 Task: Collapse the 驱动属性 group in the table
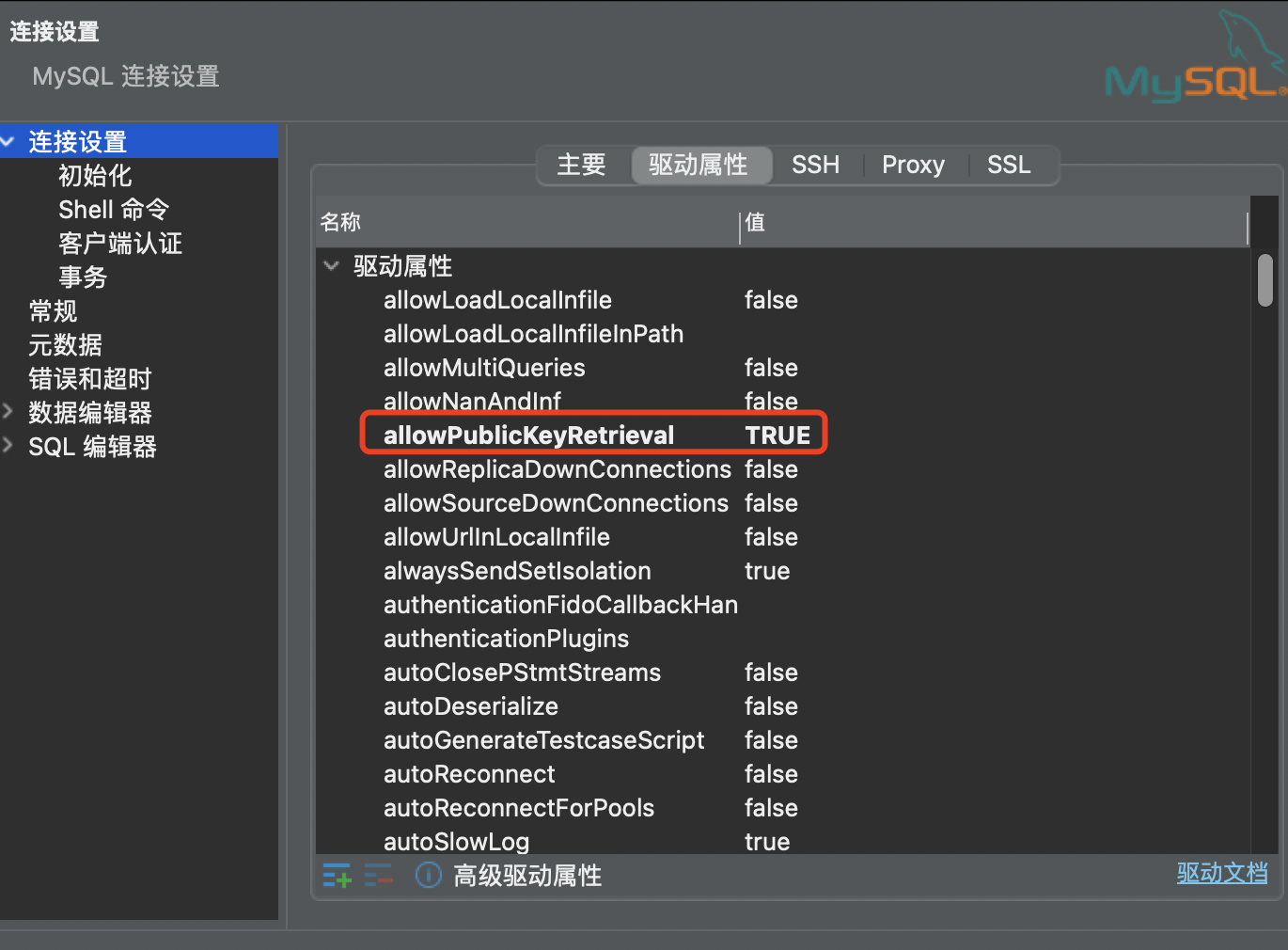point(331,266)
